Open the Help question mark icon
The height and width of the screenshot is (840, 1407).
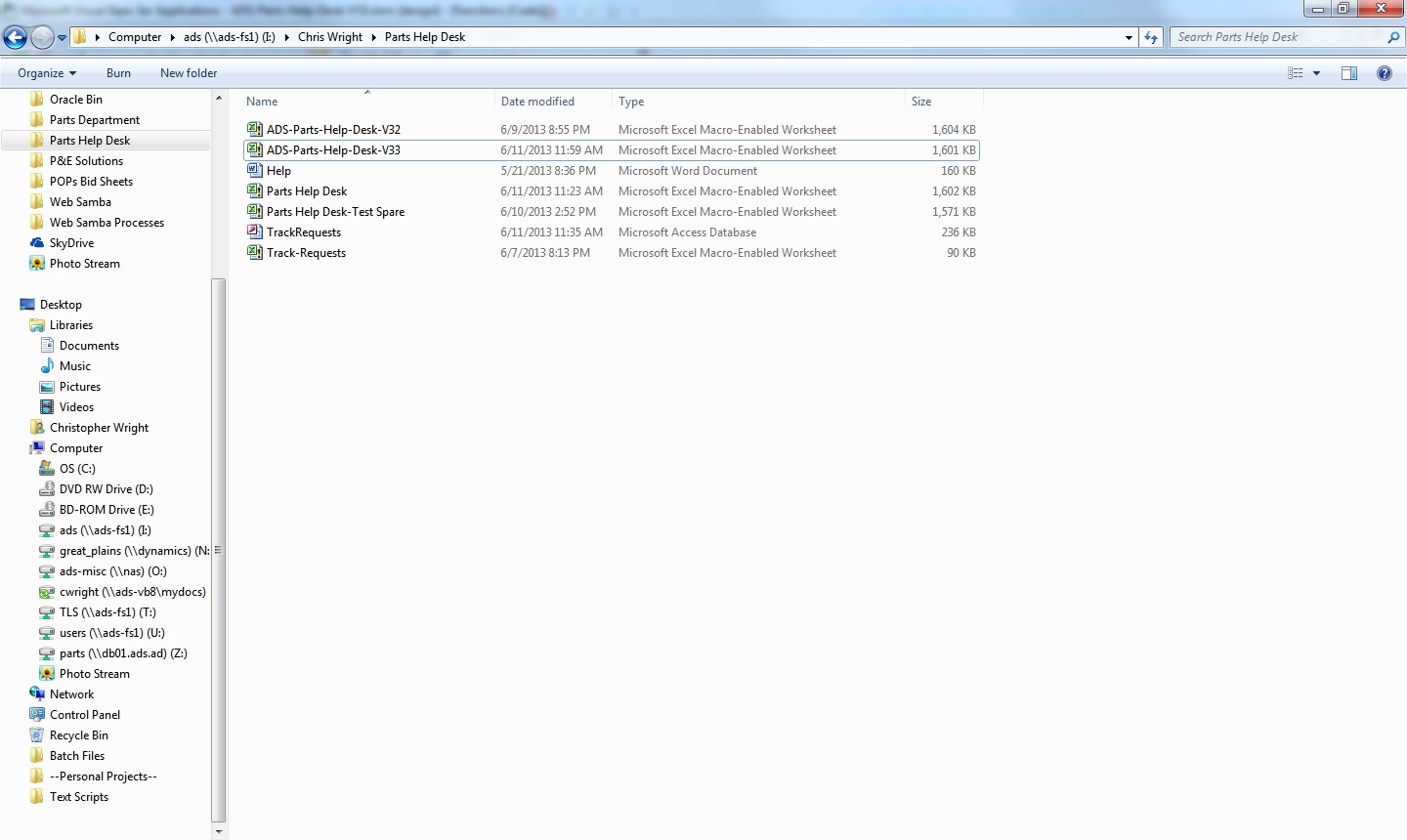click(x=1384, y=73)
